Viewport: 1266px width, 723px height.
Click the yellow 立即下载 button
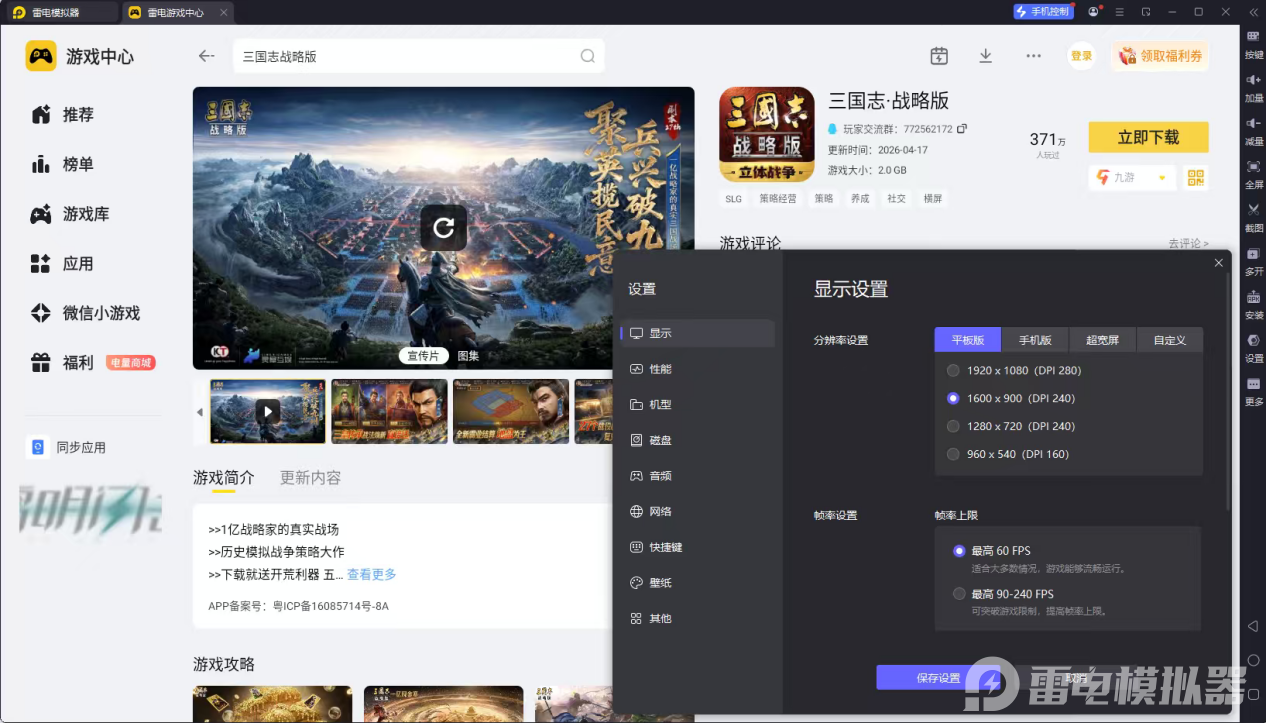(x=1148, y=137)
